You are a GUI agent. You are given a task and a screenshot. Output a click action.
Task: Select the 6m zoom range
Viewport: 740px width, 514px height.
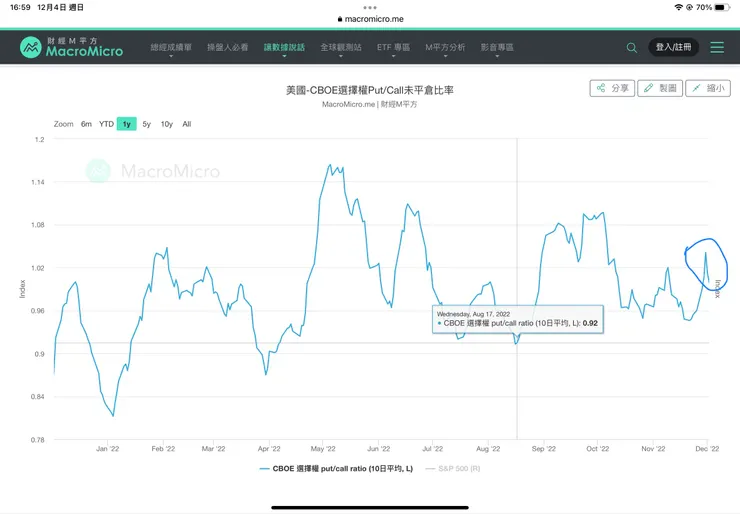86,124
